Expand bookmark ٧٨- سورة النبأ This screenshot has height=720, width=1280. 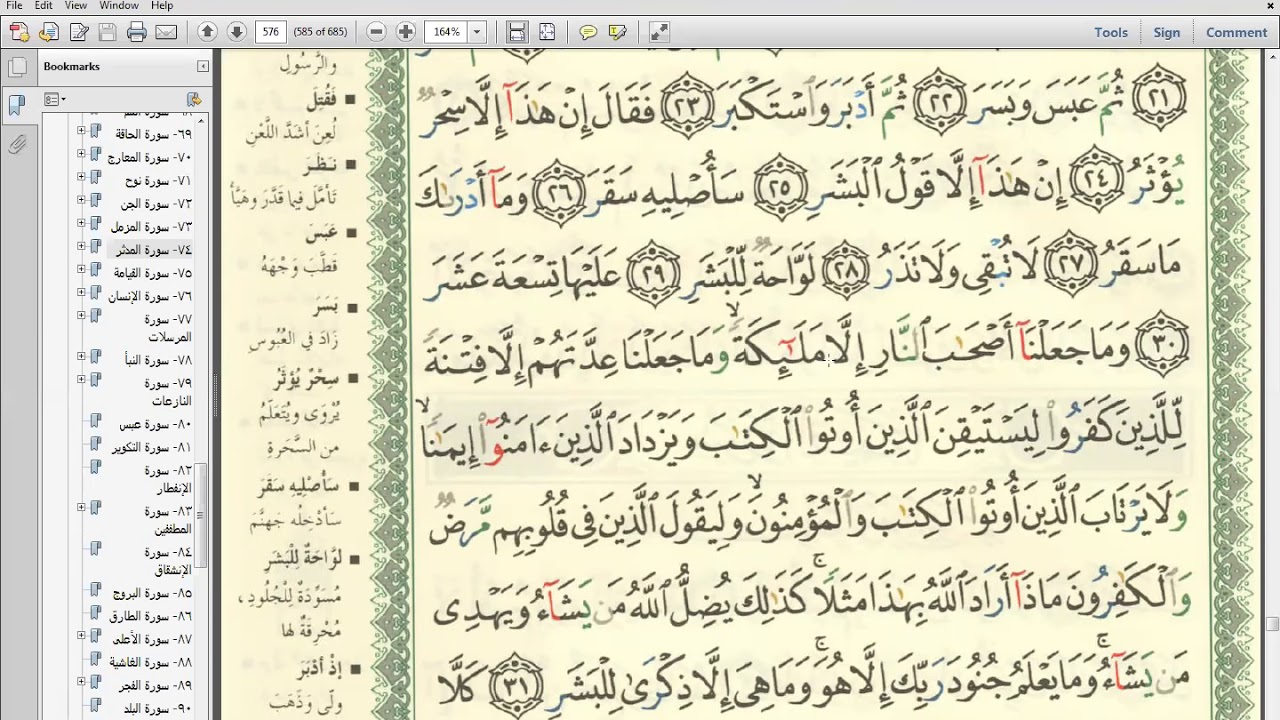click(x=81, y=356)
